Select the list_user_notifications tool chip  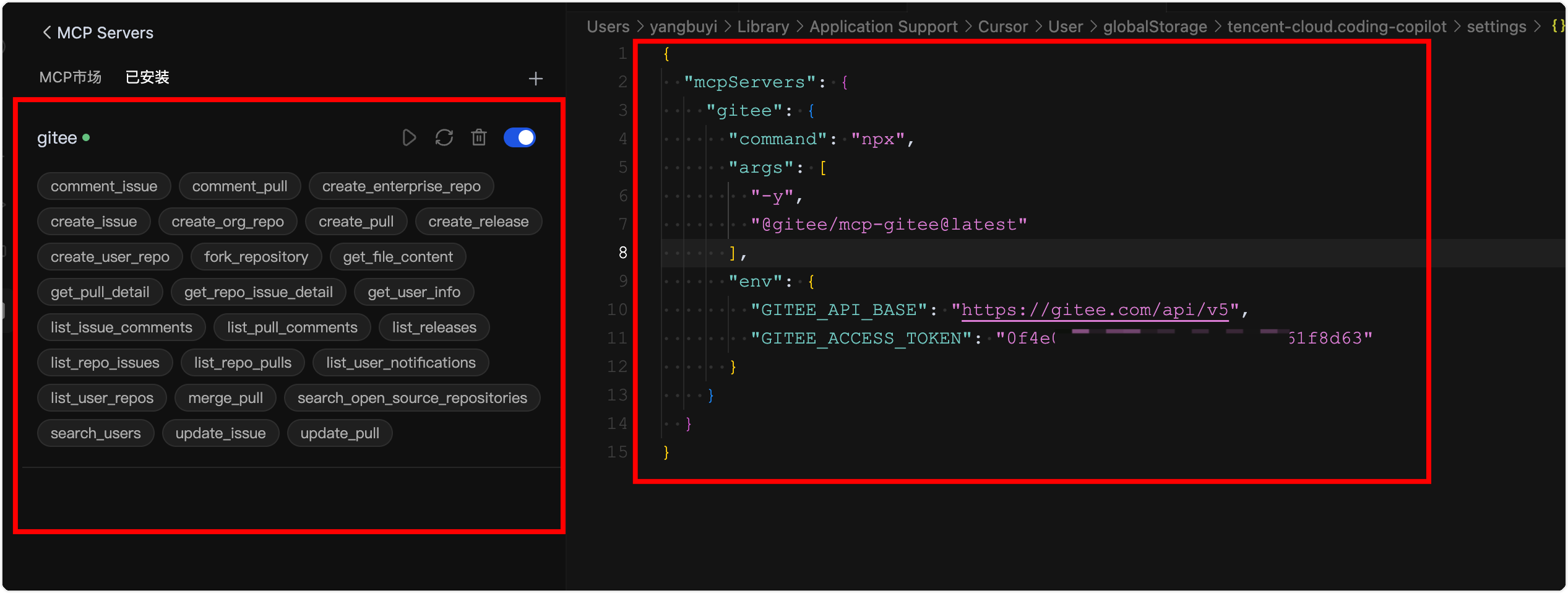point(401,363)
